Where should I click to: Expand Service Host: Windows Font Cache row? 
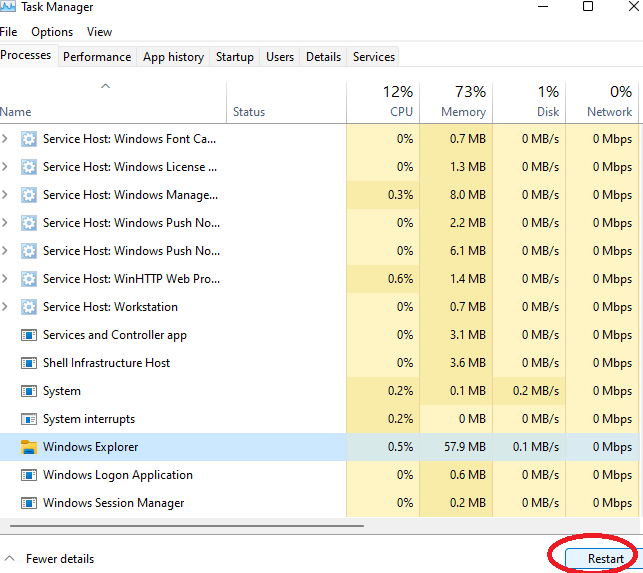click(5, 139)
